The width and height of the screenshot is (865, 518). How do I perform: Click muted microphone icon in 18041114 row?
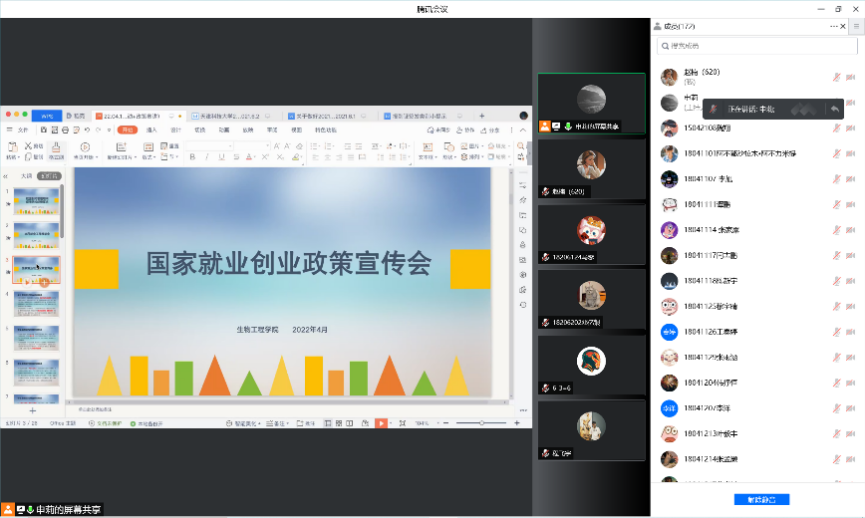click(x=836, y=230)
